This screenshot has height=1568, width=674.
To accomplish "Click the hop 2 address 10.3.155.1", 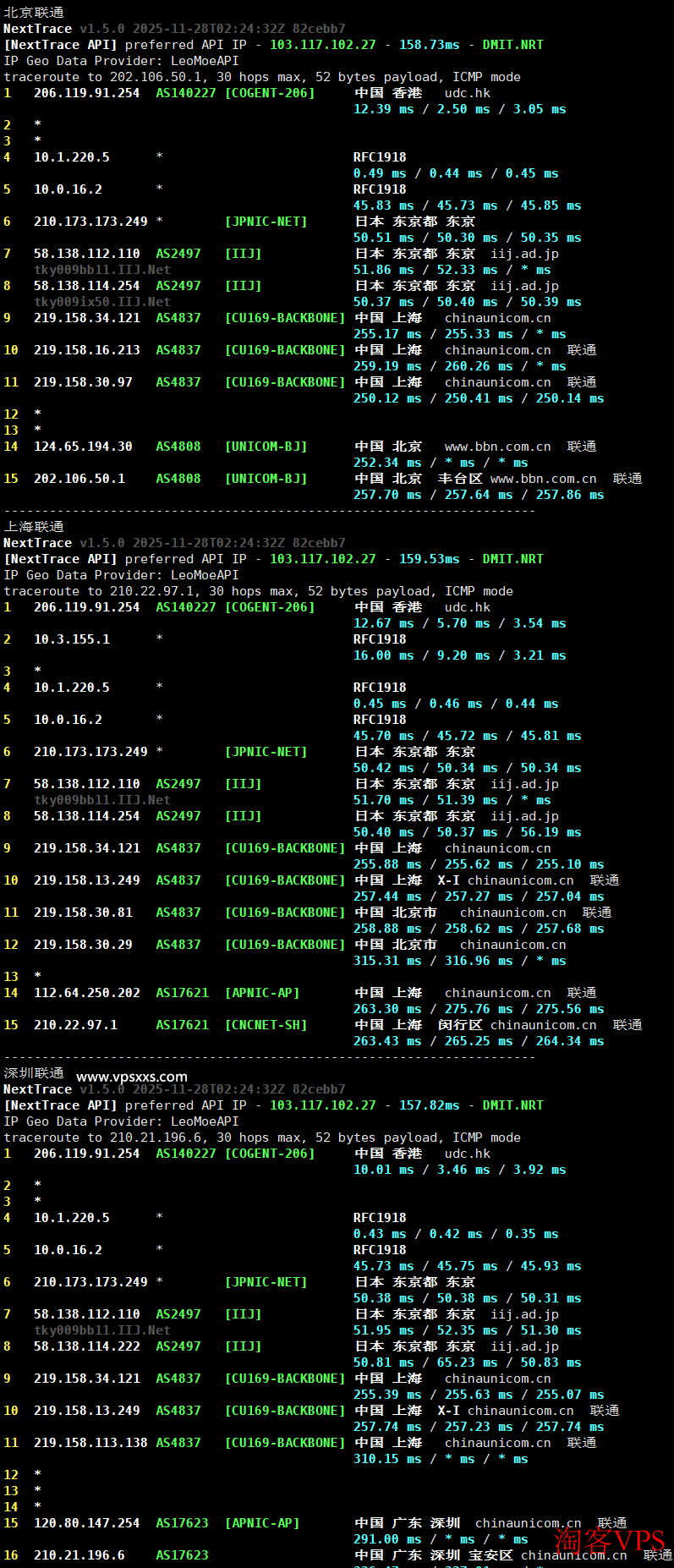I will [72, 639].
